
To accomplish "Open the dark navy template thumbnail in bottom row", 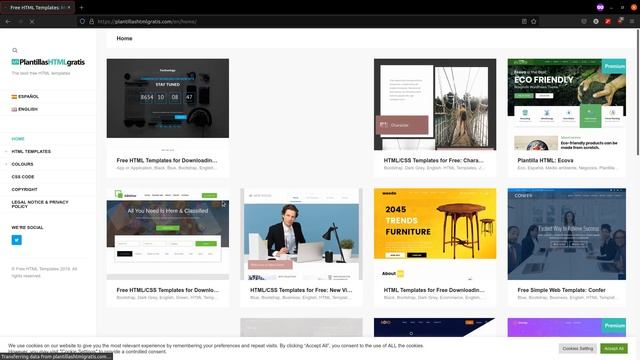I will [x=435, y=327].
